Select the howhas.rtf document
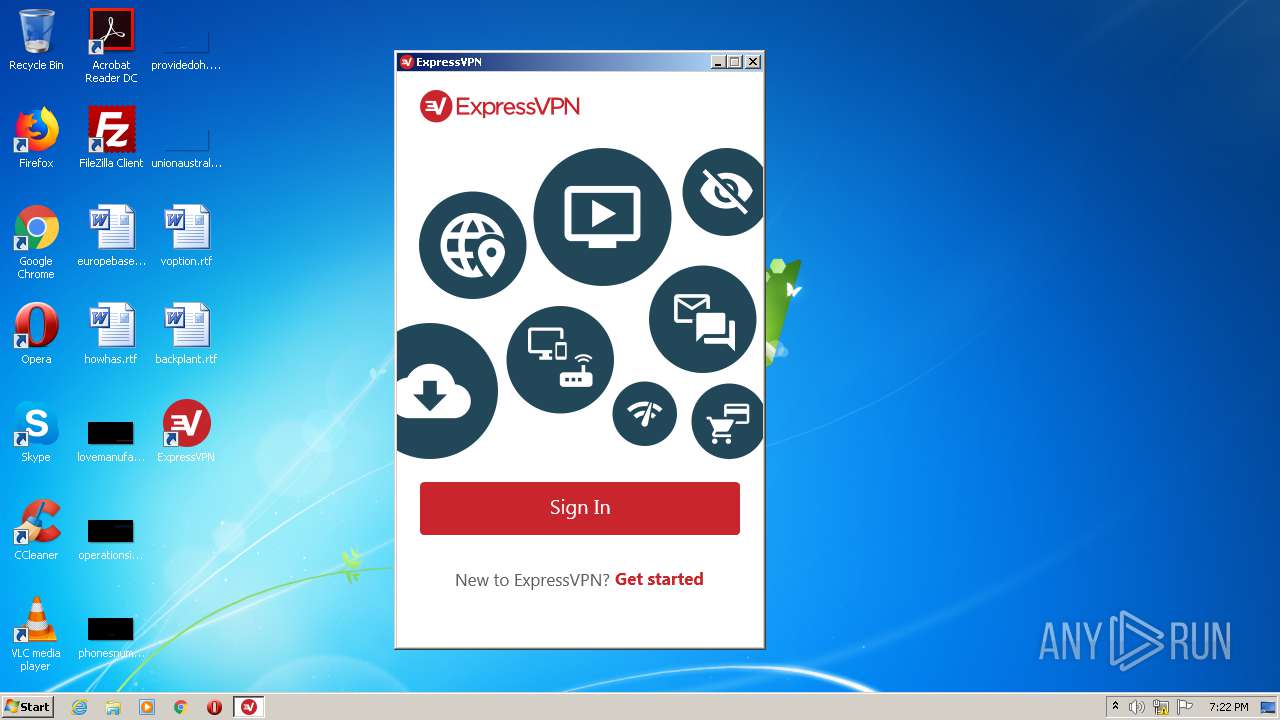This screenshot has width=1280, height=720. (x=111, y=335)
